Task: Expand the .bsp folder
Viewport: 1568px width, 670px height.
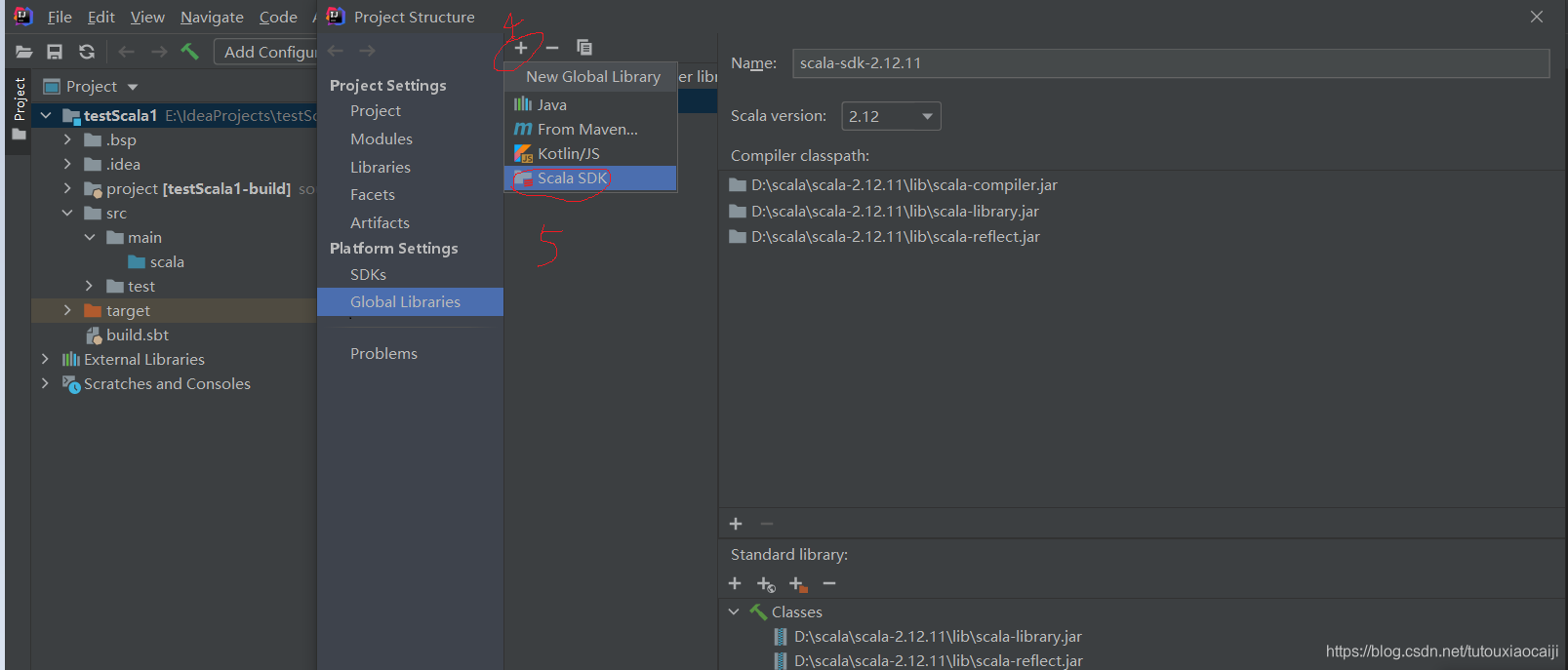Action: 67,139
